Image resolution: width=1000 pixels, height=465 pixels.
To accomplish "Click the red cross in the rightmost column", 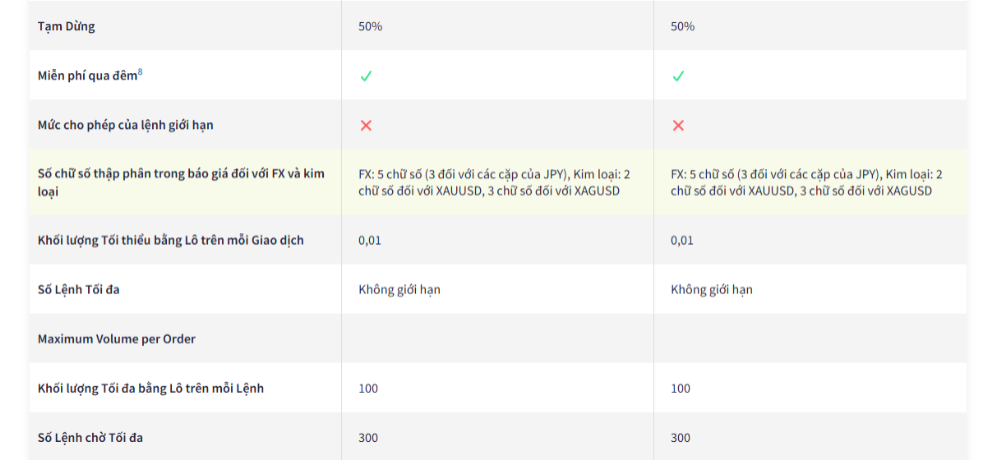I will (x=678, y=125).
